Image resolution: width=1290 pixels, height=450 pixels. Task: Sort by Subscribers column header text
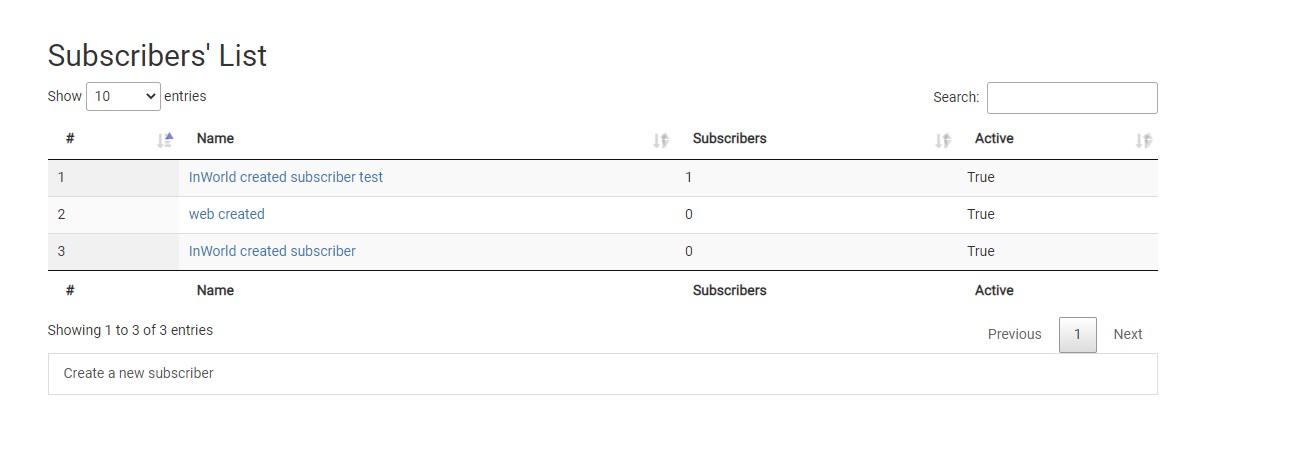730,139
